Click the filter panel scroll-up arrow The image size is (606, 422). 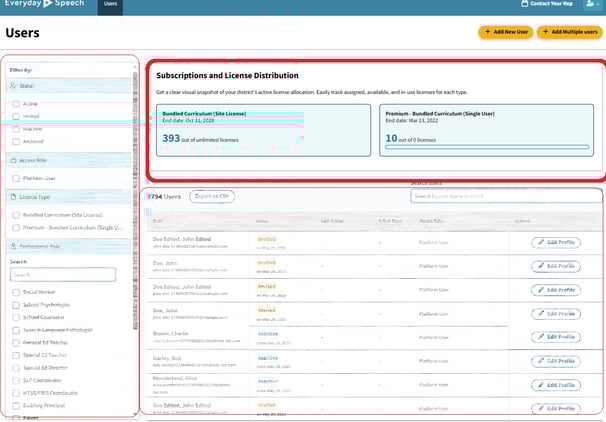pyautogui.click(x=135, y=67)
